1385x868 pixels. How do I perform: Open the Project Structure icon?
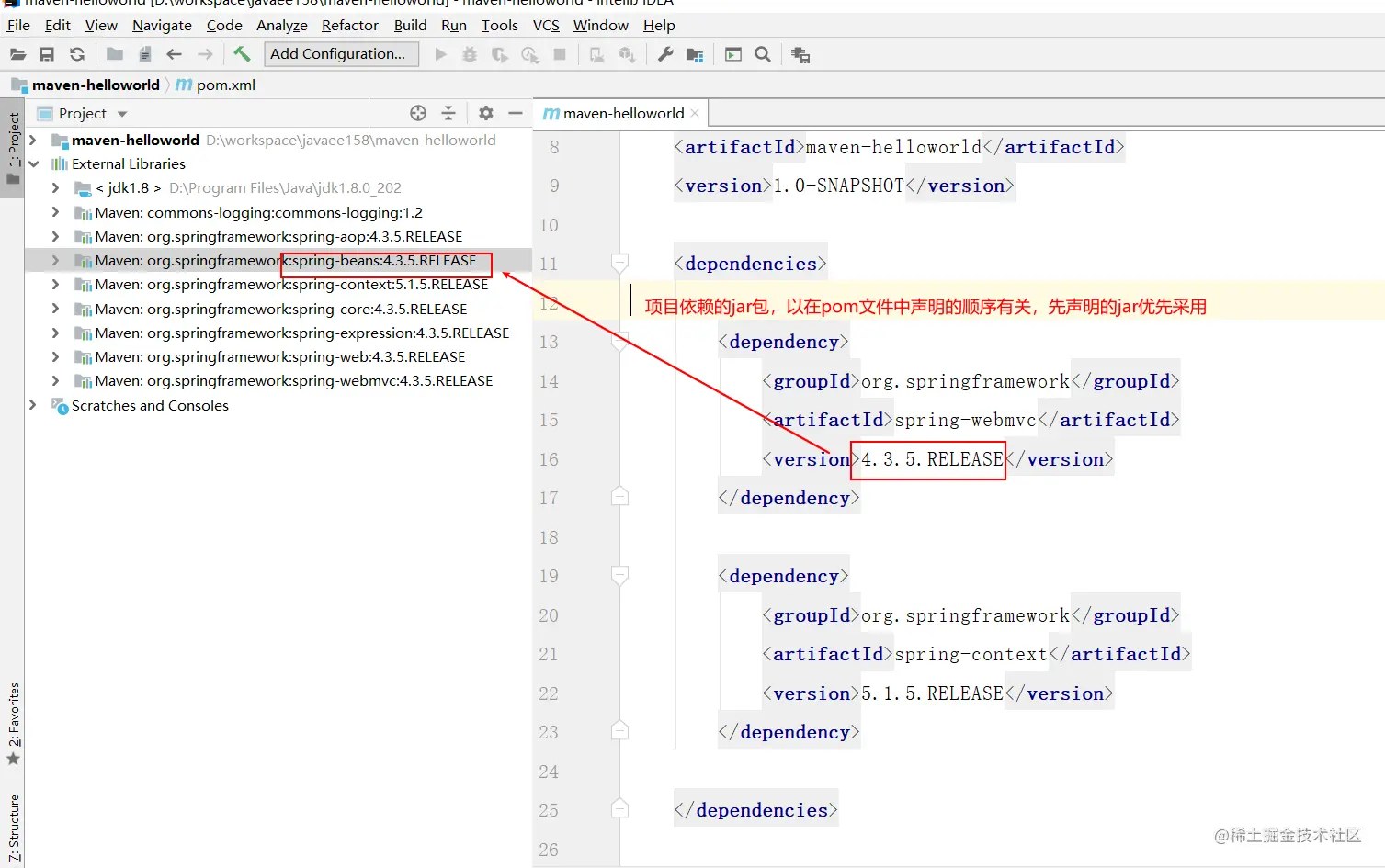coord(695,55)
